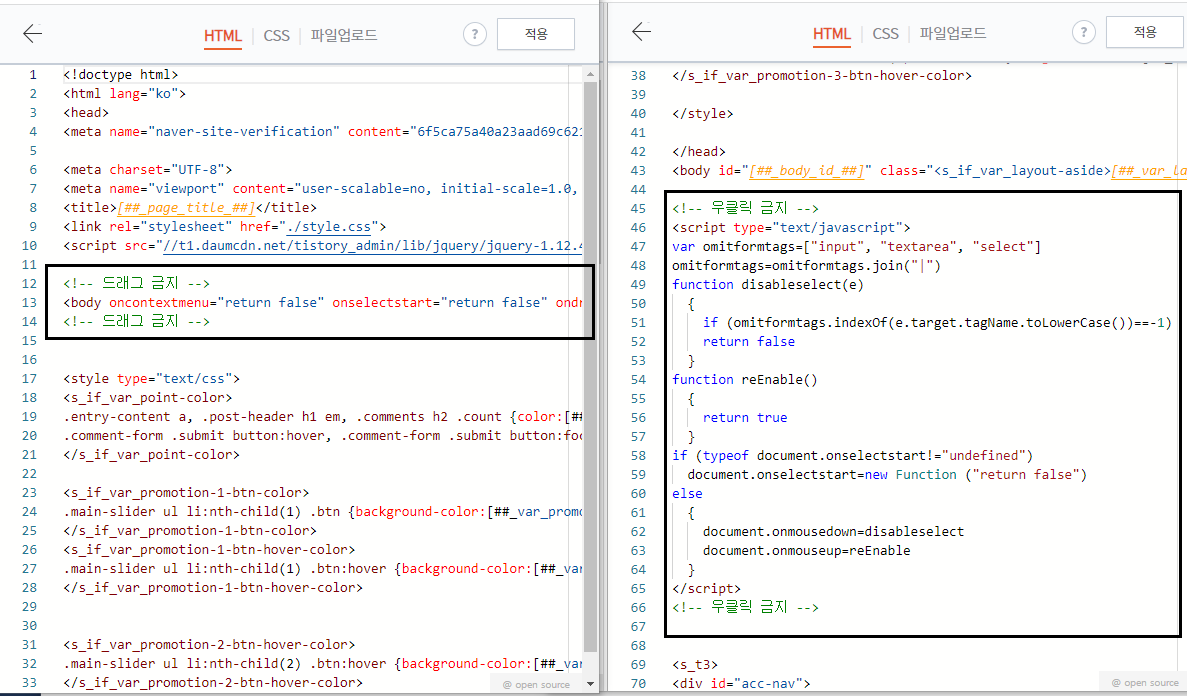Image resolution: width=1187 pixels, height=696 pixels.
Task: Click the left editor scrollbar down arrow
Action: click(590, 684)
